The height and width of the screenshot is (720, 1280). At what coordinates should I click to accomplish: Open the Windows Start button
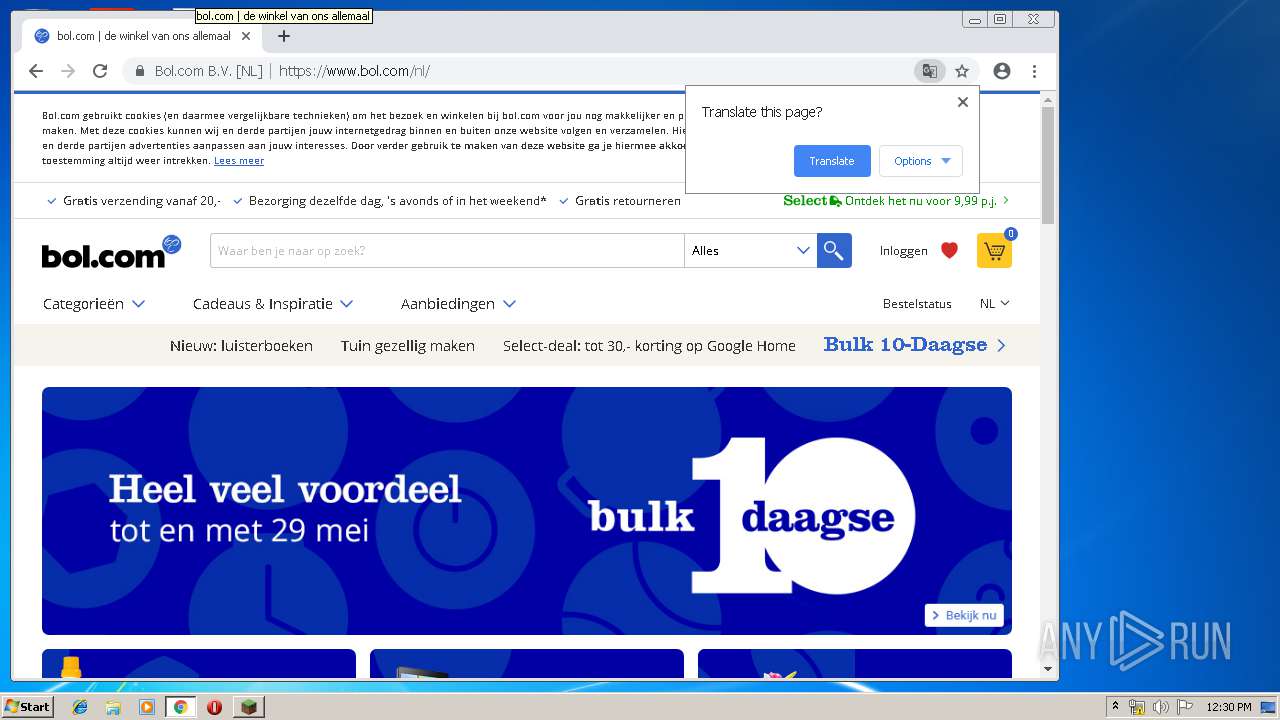point(28,707)
